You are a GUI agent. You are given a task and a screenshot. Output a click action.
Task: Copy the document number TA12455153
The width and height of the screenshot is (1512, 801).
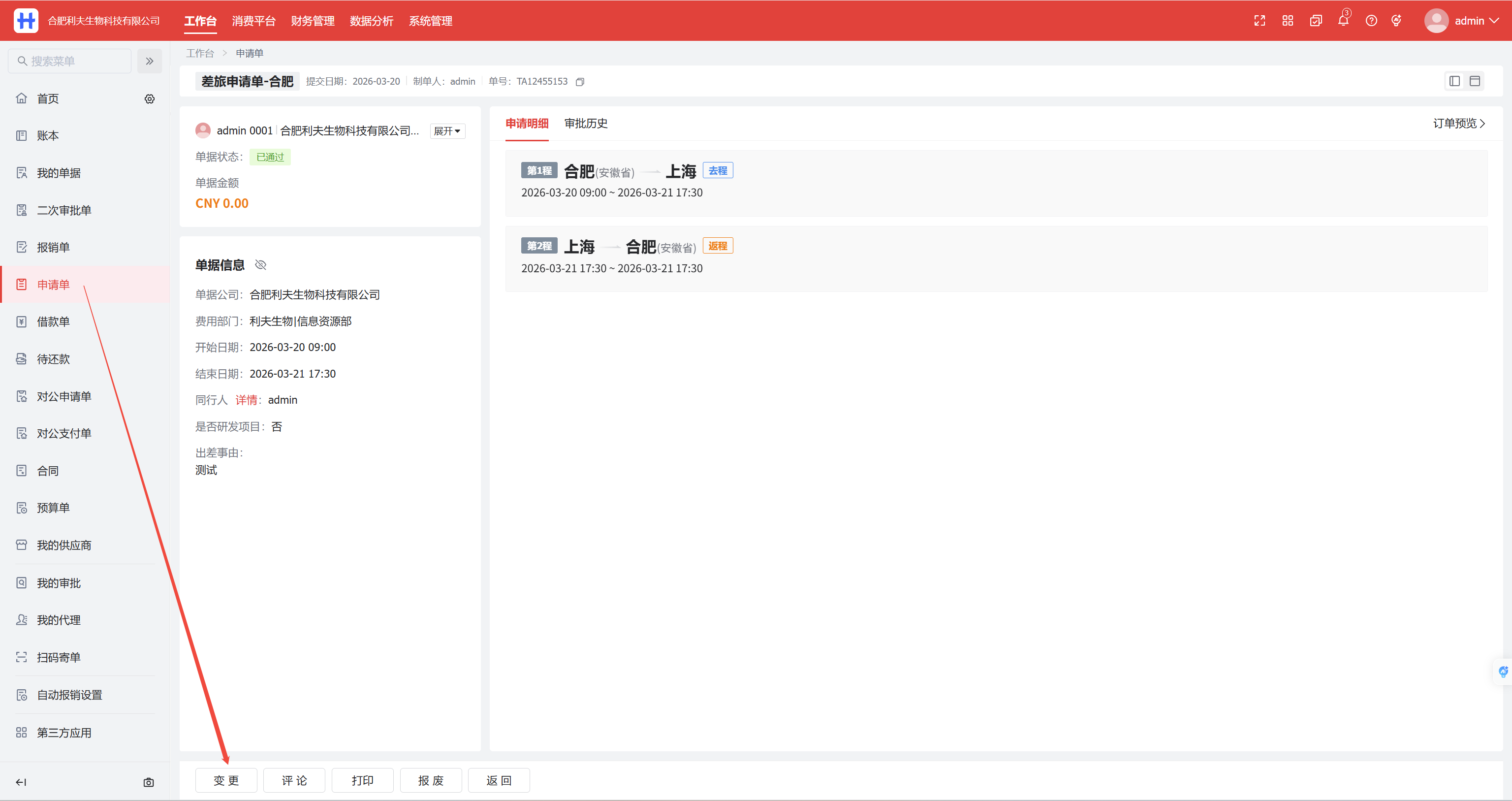(580, 82)
